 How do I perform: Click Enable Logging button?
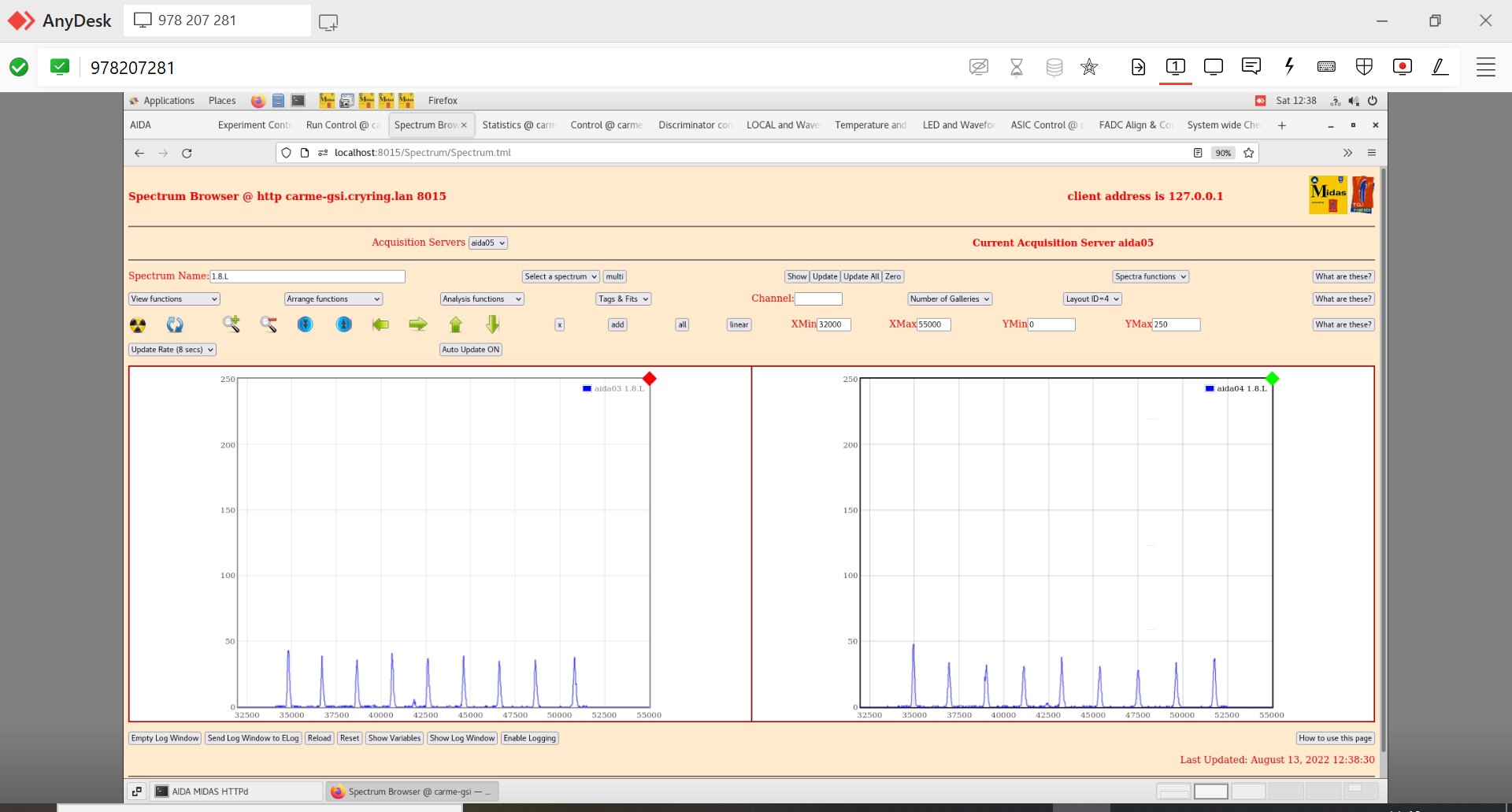530,738
